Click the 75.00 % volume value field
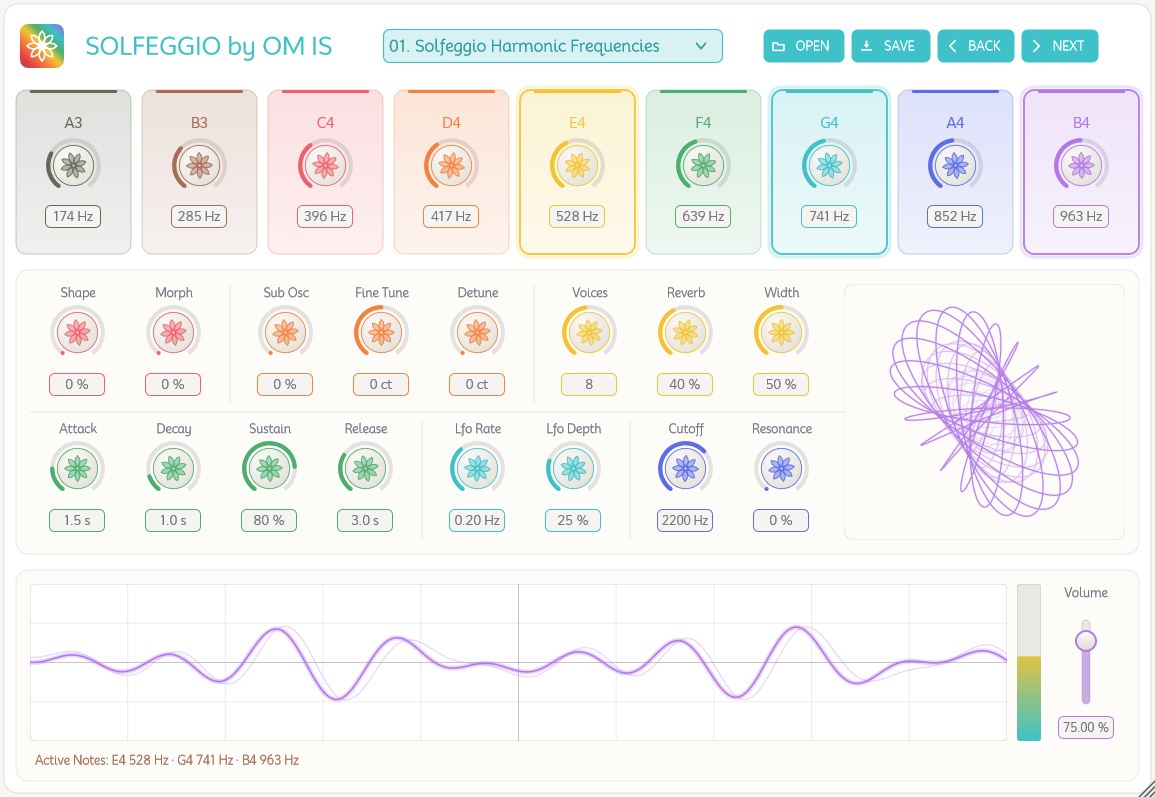Viewport: 1155px width, 797px height. [x=1086, y=727]
